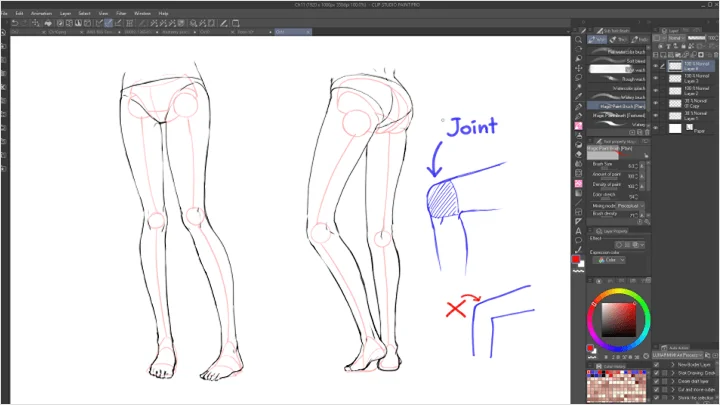The height and width of the screenshot is (405, 720).
Task: Close the active canvas document tab
Action: pyautogui.click(x=308, y=32)
